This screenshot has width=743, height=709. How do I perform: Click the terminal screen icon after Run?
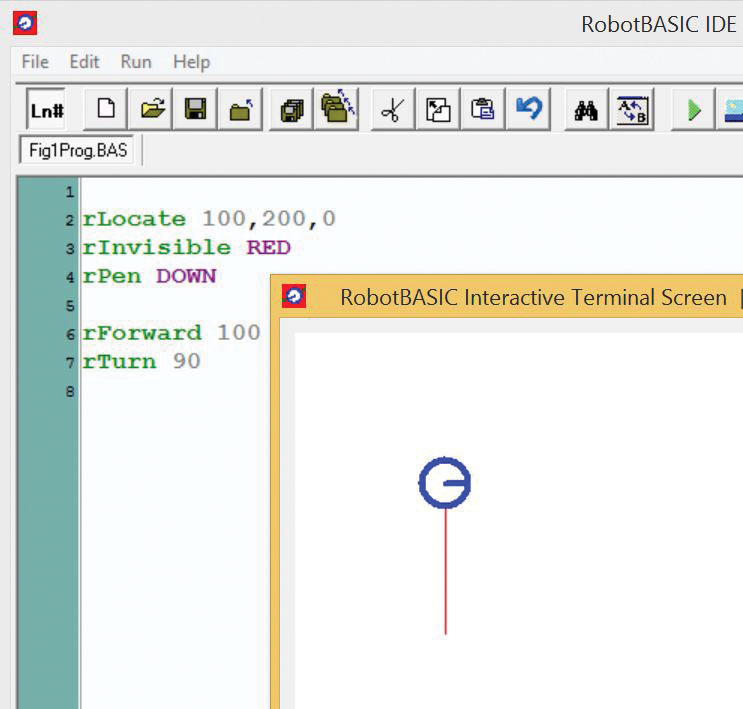click(x=732, y=109)
